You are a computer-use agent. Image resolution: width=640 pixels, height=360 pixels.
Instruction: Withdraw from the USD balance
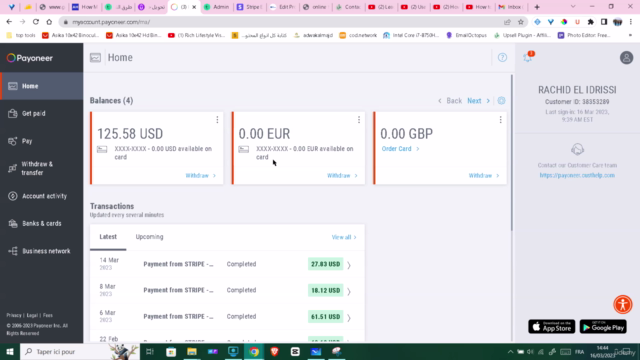[200, 176]
